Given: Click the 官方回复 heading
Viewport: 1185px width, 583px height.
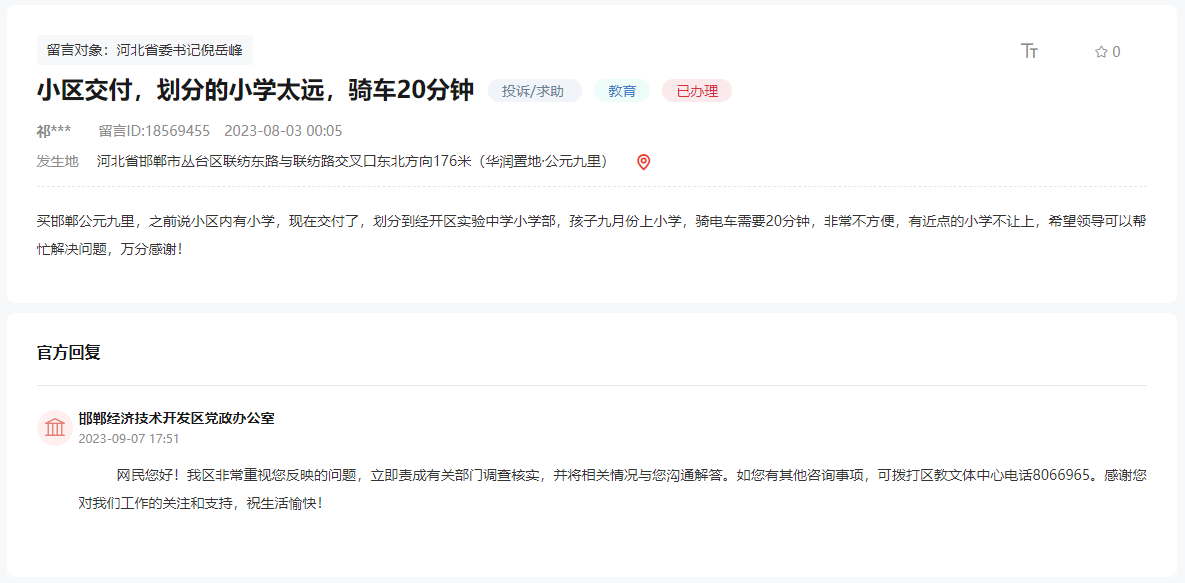Looking at the screenshot, I should [x=69, y=352].
